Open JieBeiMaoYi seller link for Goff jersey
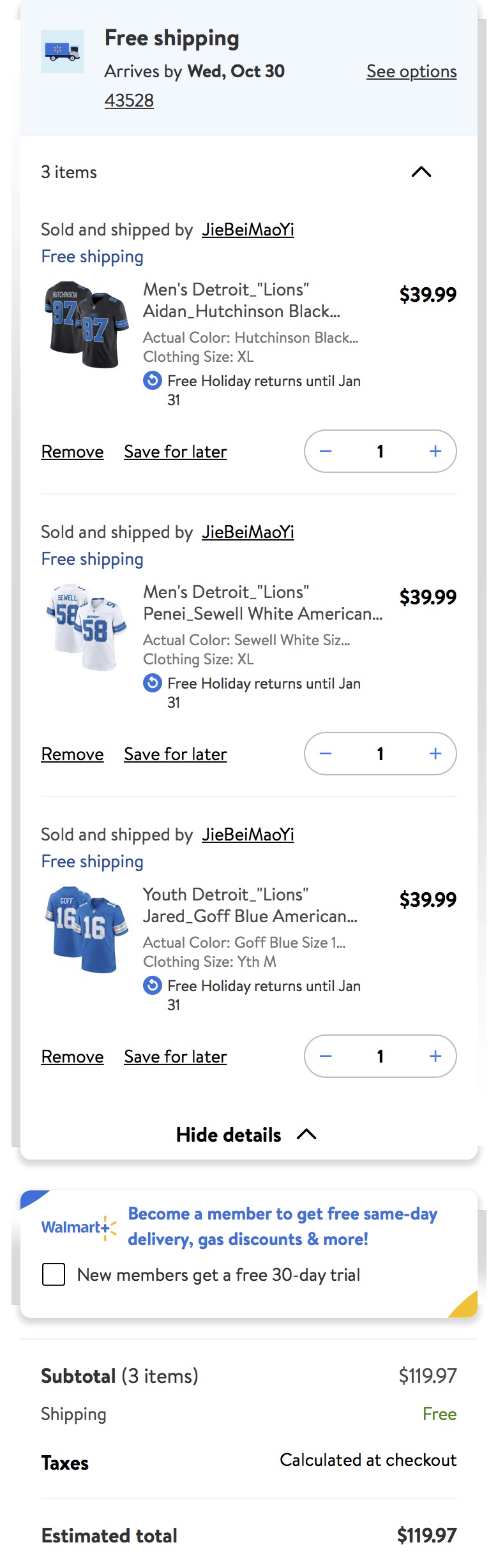498x1568 pixels. (248, 835)
